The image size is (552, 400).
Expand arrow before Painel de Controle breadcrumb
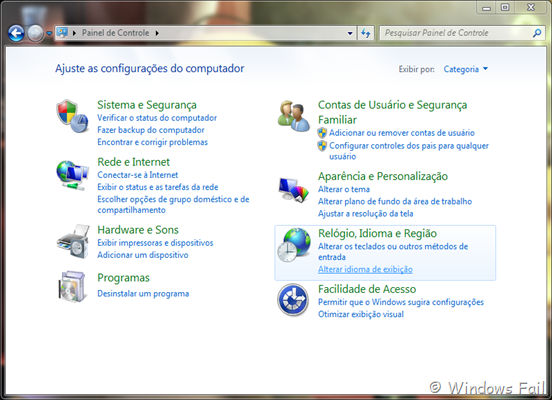(74, 33)
